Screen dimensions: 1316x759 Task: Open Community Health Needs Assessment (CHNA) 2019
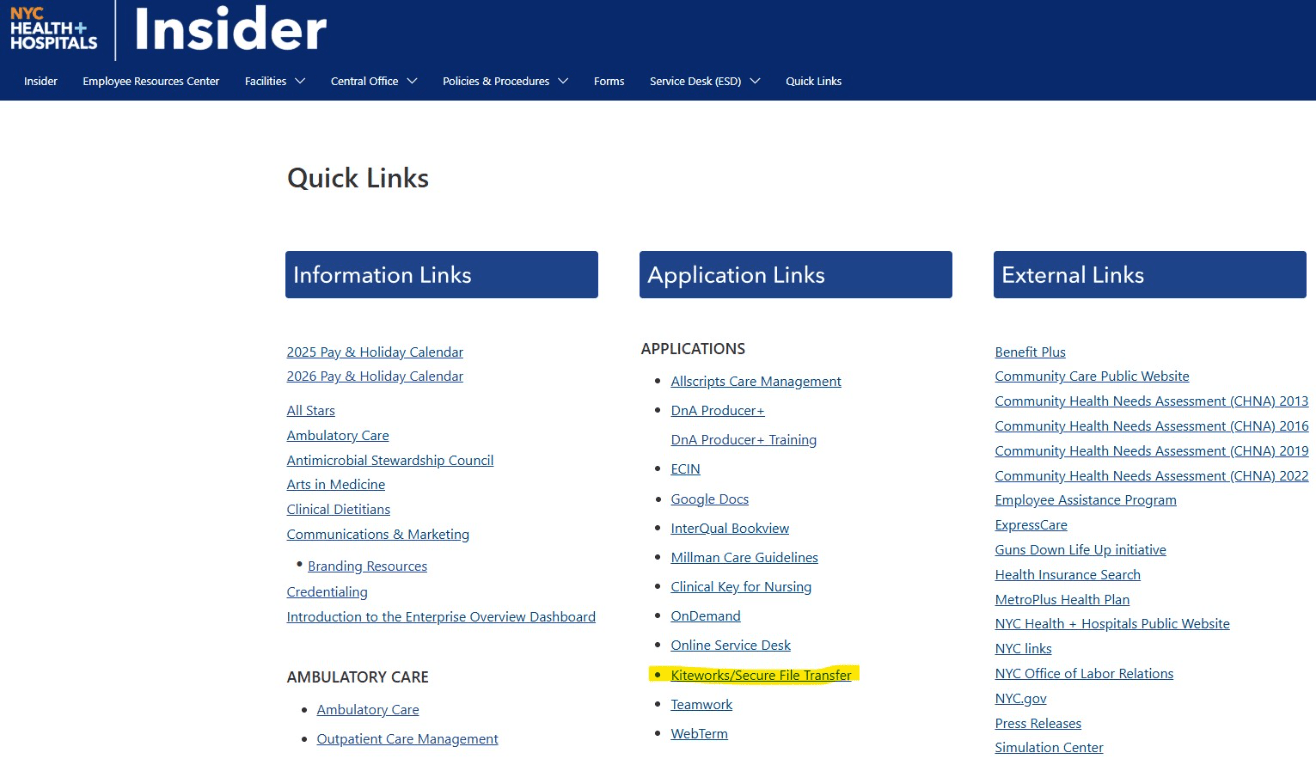pos(1151,451)
